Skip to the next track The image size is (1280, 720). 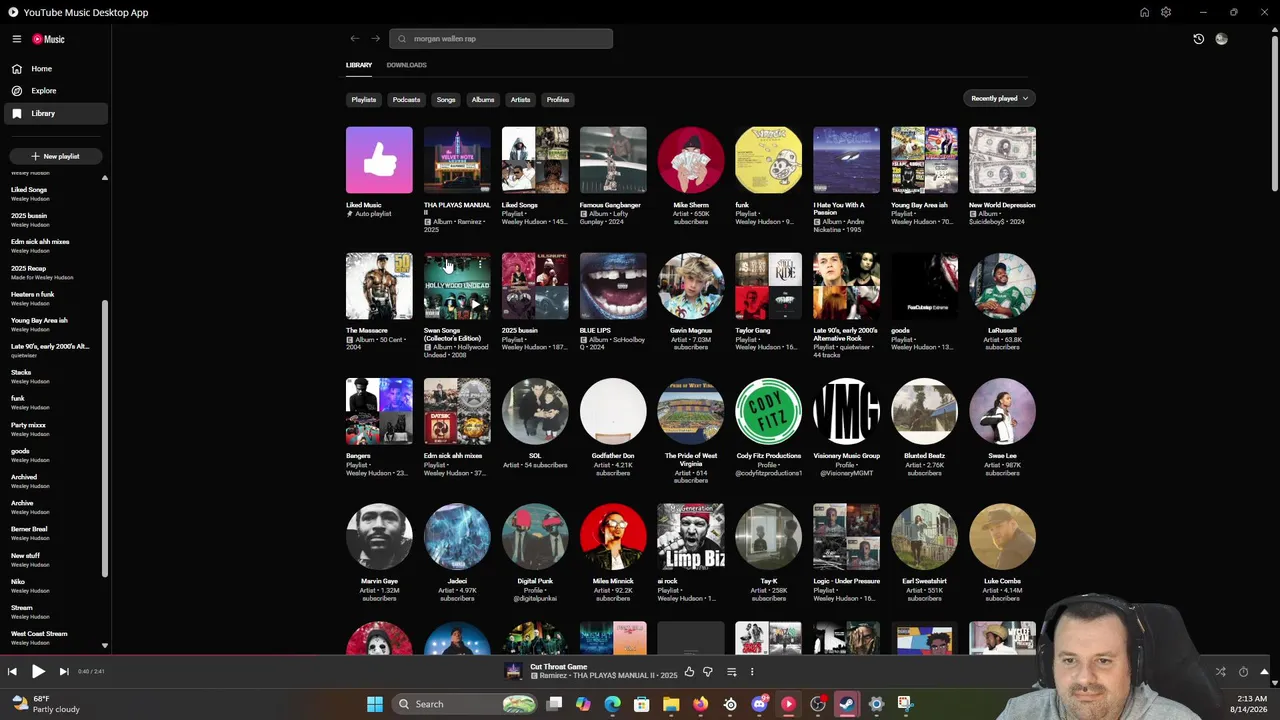point(64,672)
